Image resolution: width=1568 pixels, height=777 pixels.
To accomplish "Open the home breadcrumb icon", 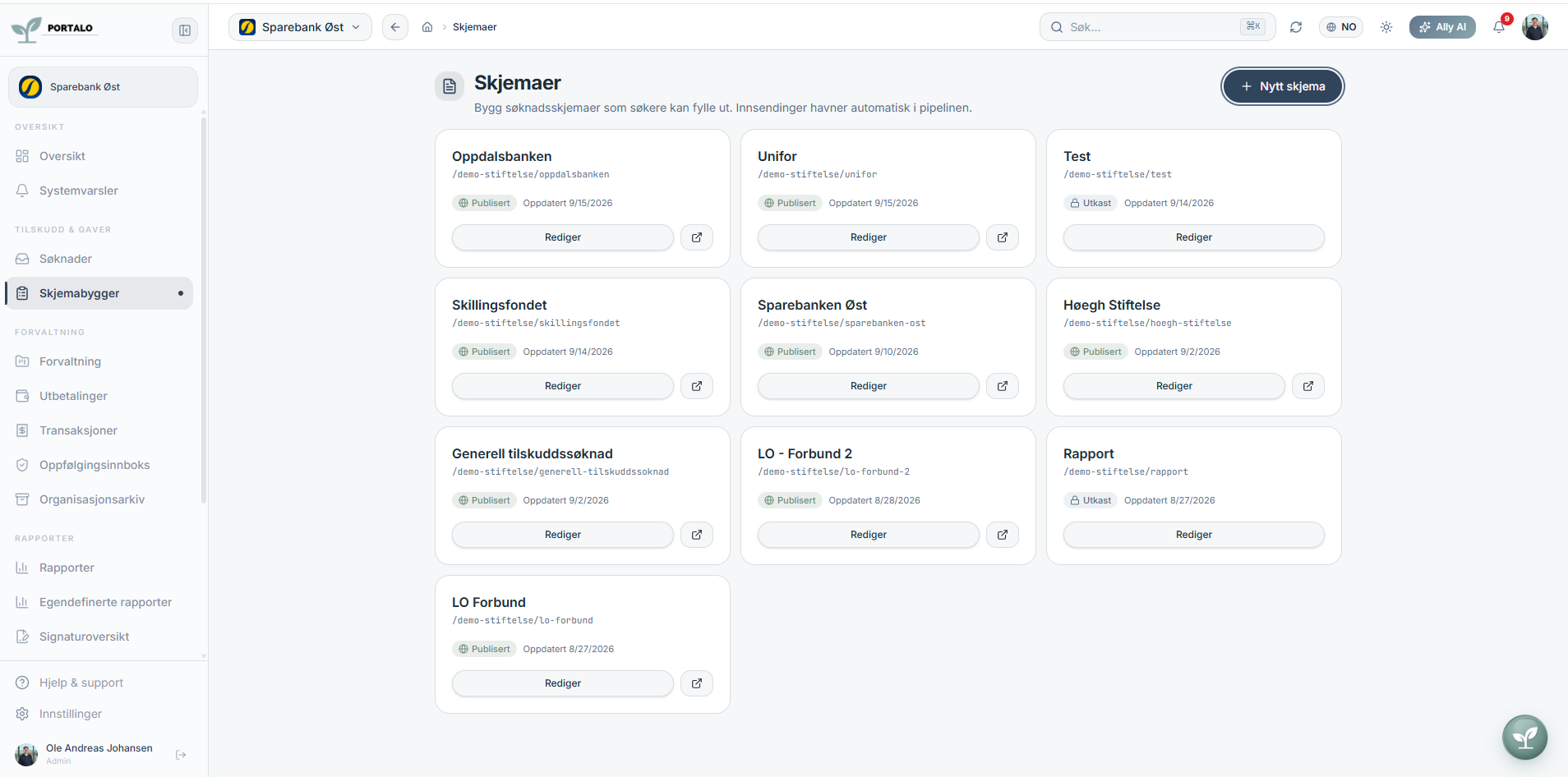I will [427, 27].
